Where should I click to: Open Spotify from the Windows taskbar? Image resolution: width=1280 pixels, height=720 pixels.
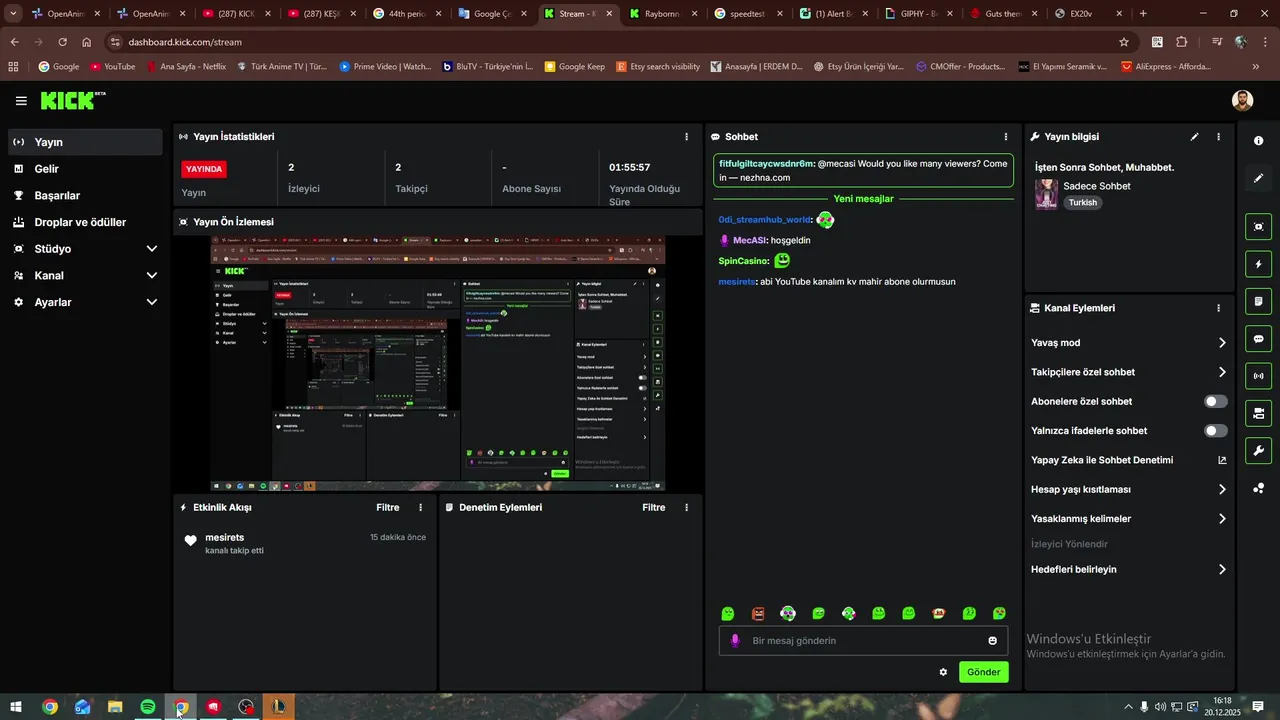[x=147, y=707]
